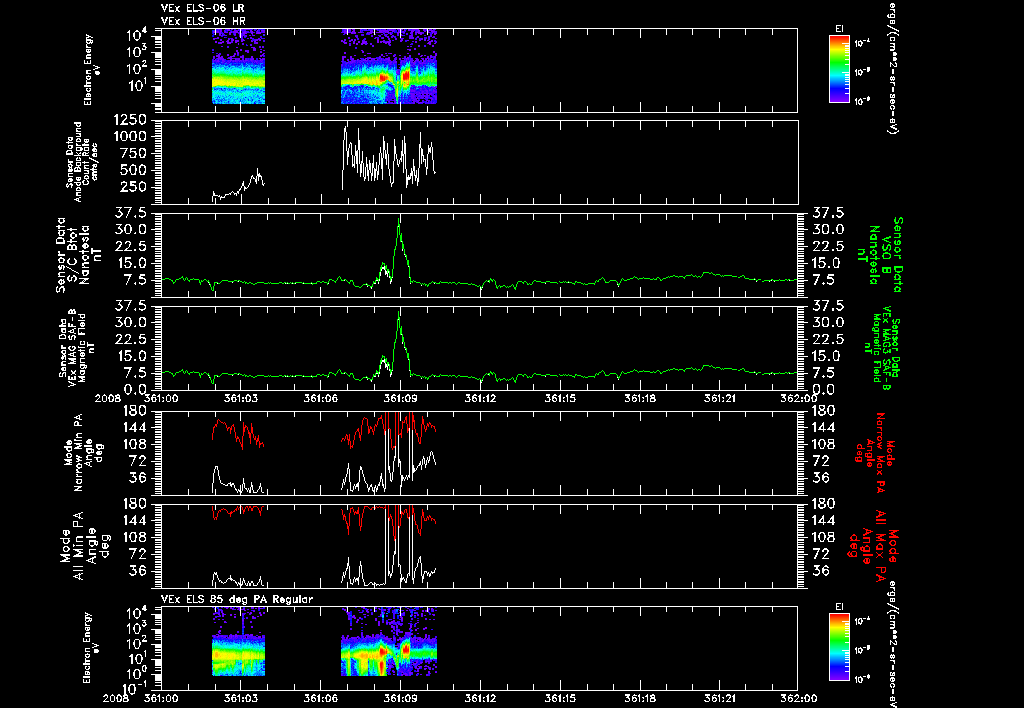Click the field peak in MAG SAF-B panel

[x=399, y=313]
